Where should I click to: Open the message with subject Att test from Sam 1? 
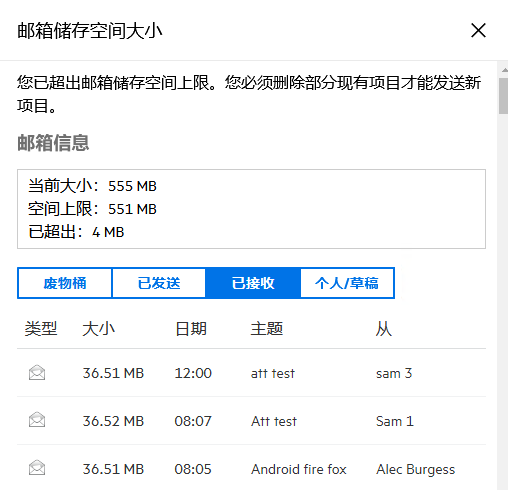pos(274,421)
